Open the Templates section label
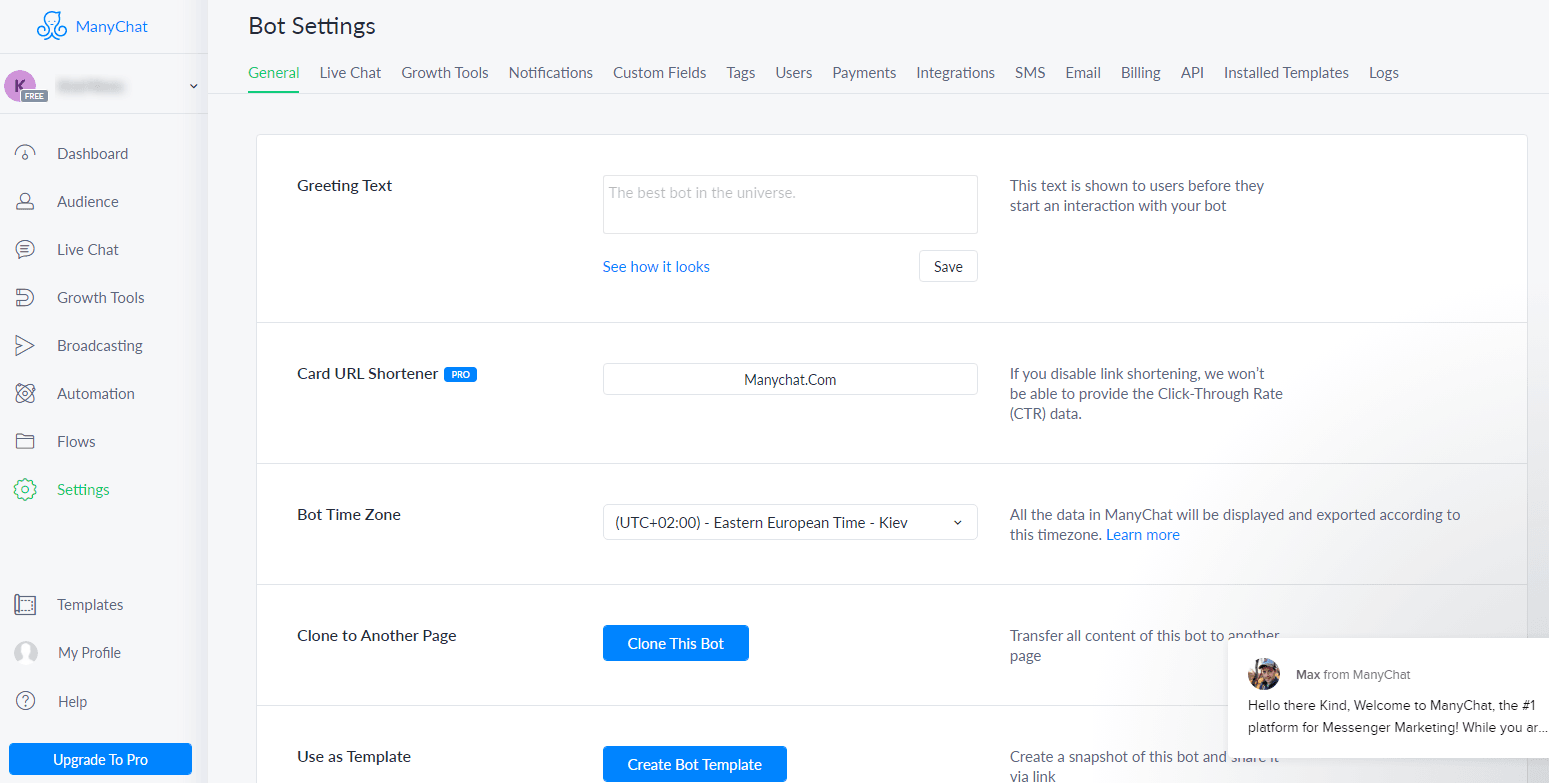Screen dimensions: 1549x783 pos(90,605)
